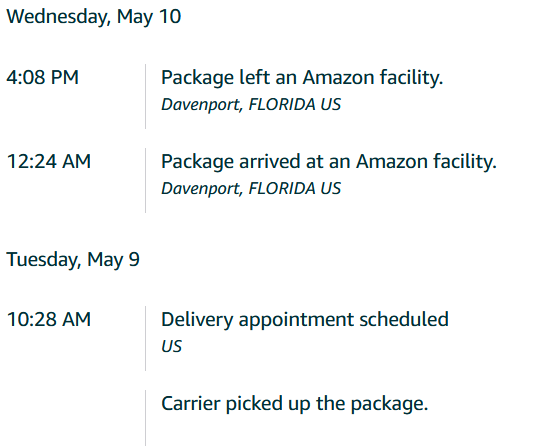The height and width of the screenshot is (446, 538).
Task: Select 'Package left an Amazon facility' status
Action: click(302, 78)
